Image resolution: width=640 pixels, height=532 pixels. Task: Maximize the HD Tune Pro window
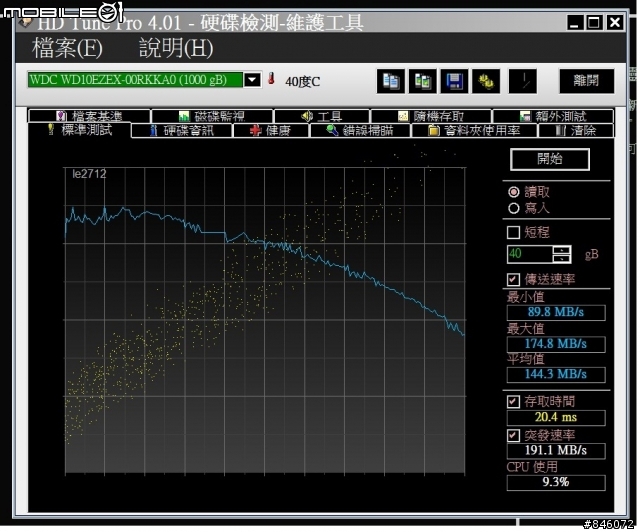[594, 22]
